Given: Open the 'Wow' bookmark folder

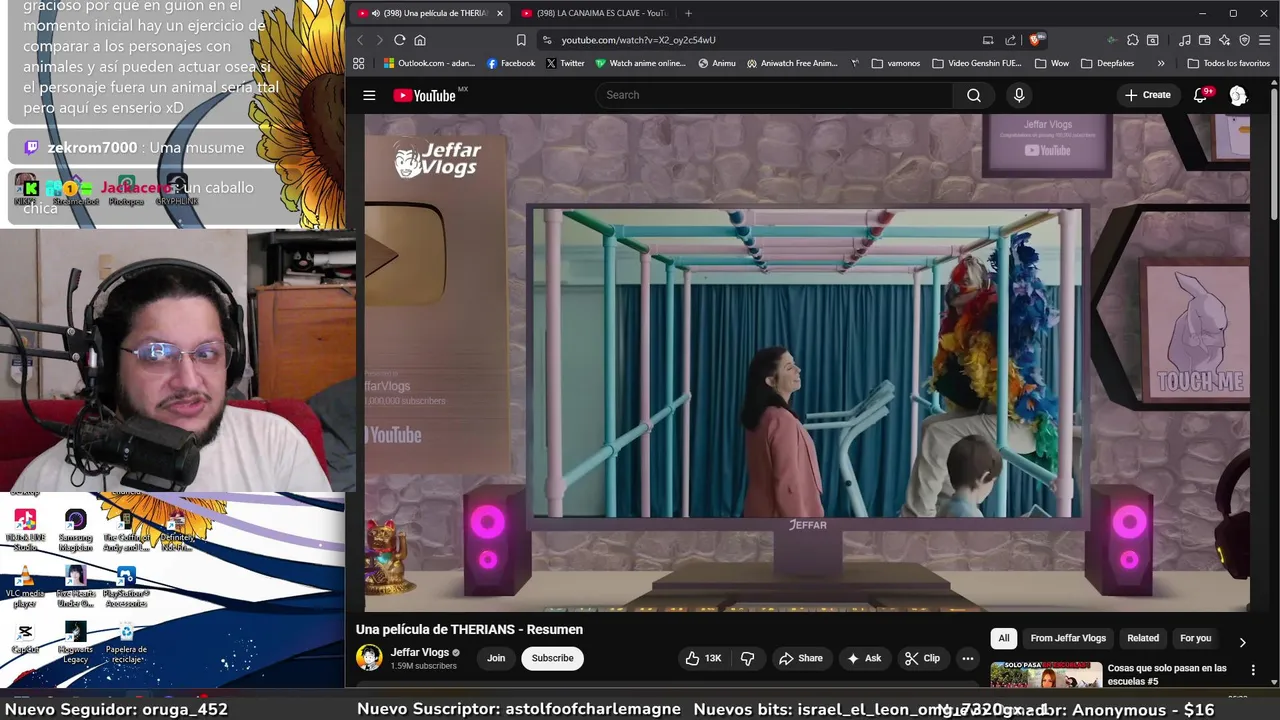Looking at the screenshot, I should pyautogui.click(x=1052, y=63).
